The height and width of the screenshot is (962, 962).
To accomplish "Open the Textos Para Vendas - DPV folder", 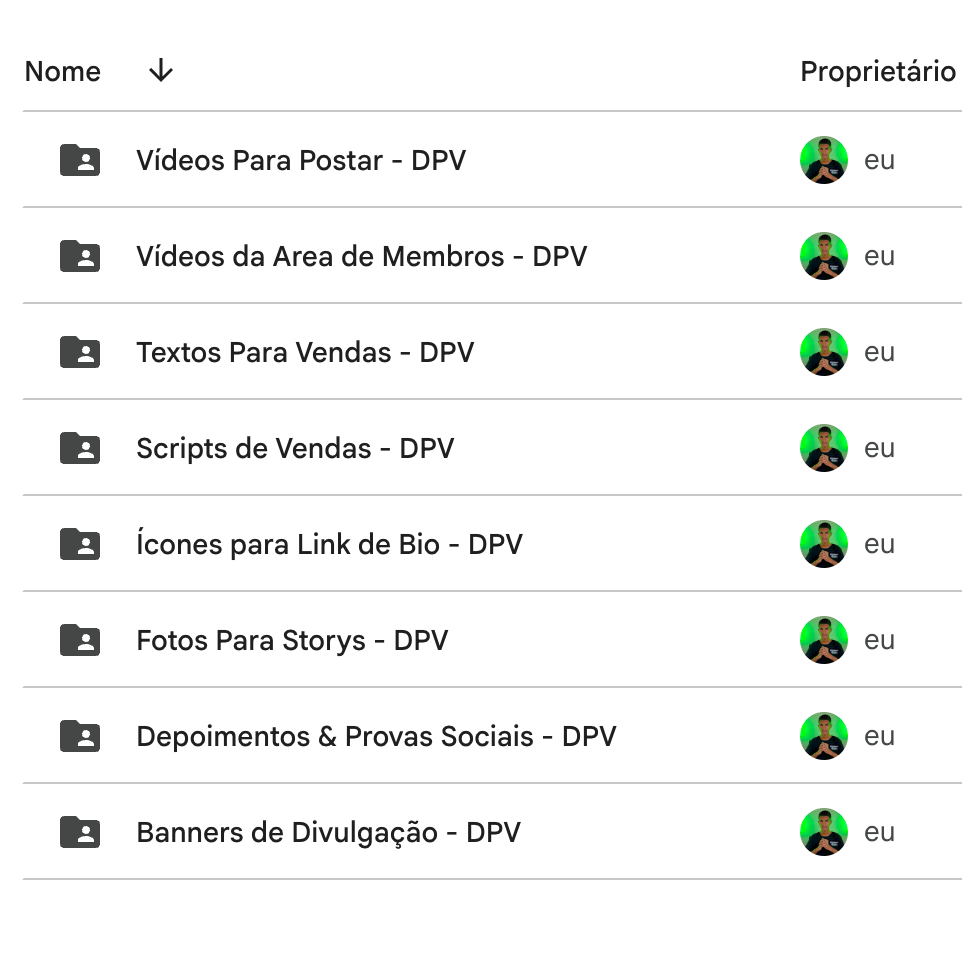I will 305,352.
